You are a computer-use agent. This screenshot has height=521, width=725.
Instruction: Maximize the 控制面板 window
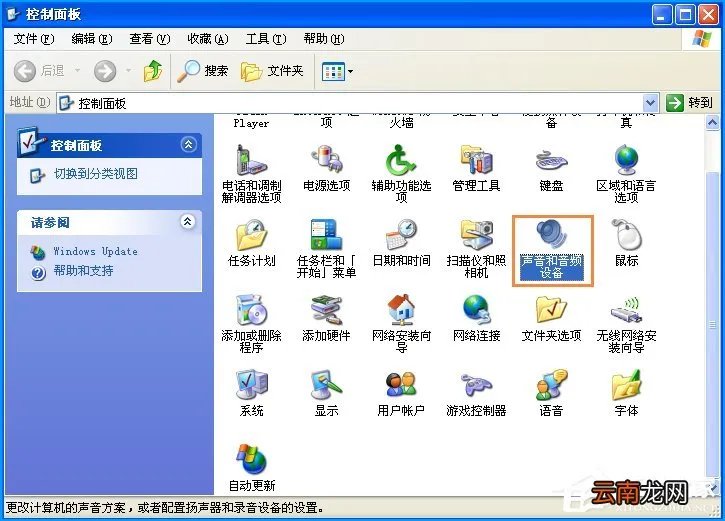click(x=685, y=15)
